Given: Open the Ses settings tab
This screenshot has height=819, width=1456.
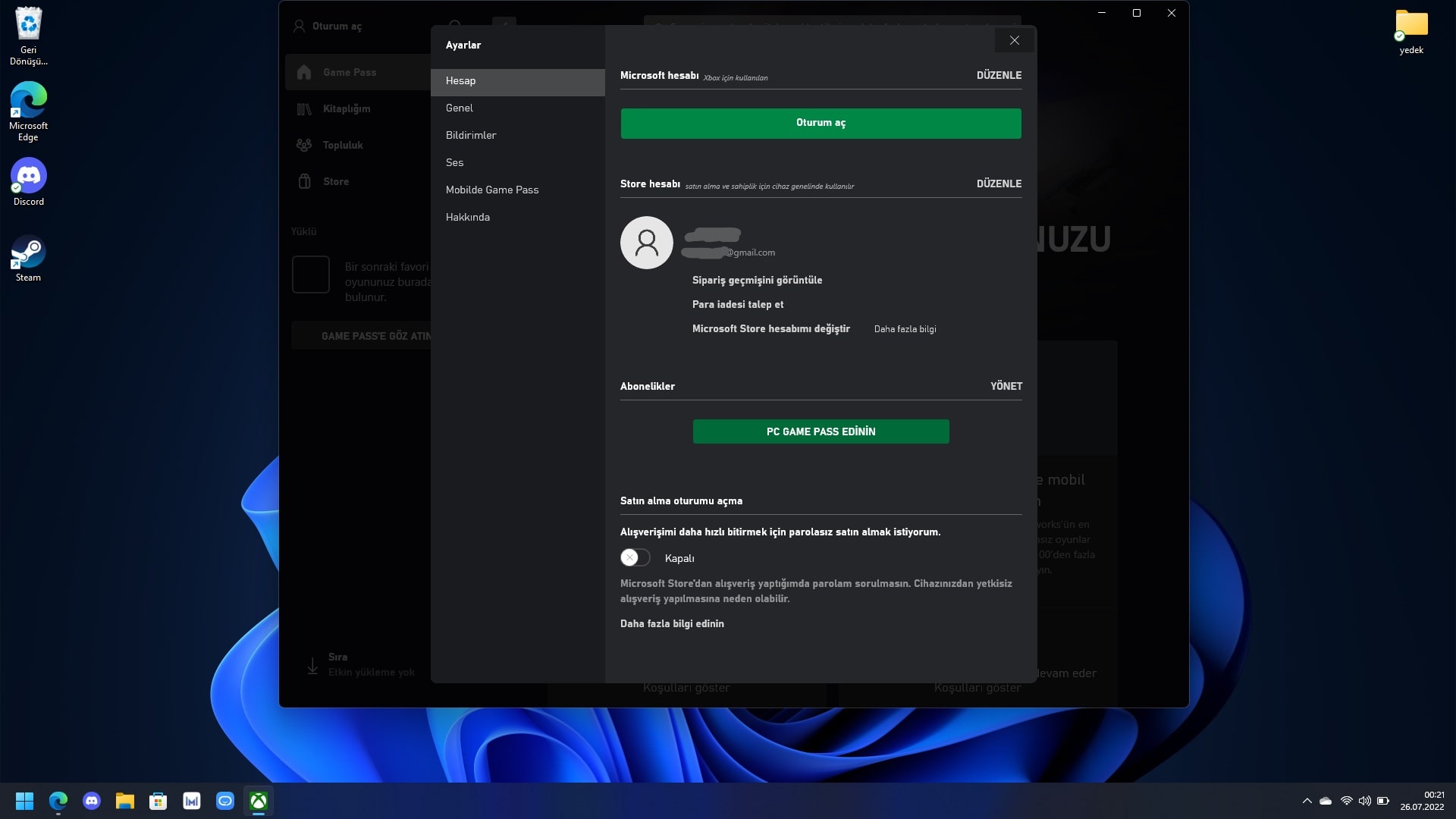Looking at the screenshot, I should point(518,163).
